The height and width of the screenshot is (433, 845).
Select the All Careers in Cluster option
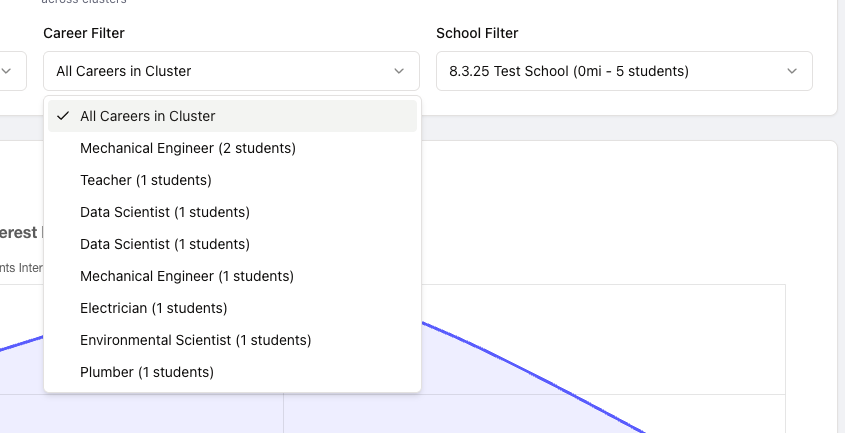(x=148, y=116)
